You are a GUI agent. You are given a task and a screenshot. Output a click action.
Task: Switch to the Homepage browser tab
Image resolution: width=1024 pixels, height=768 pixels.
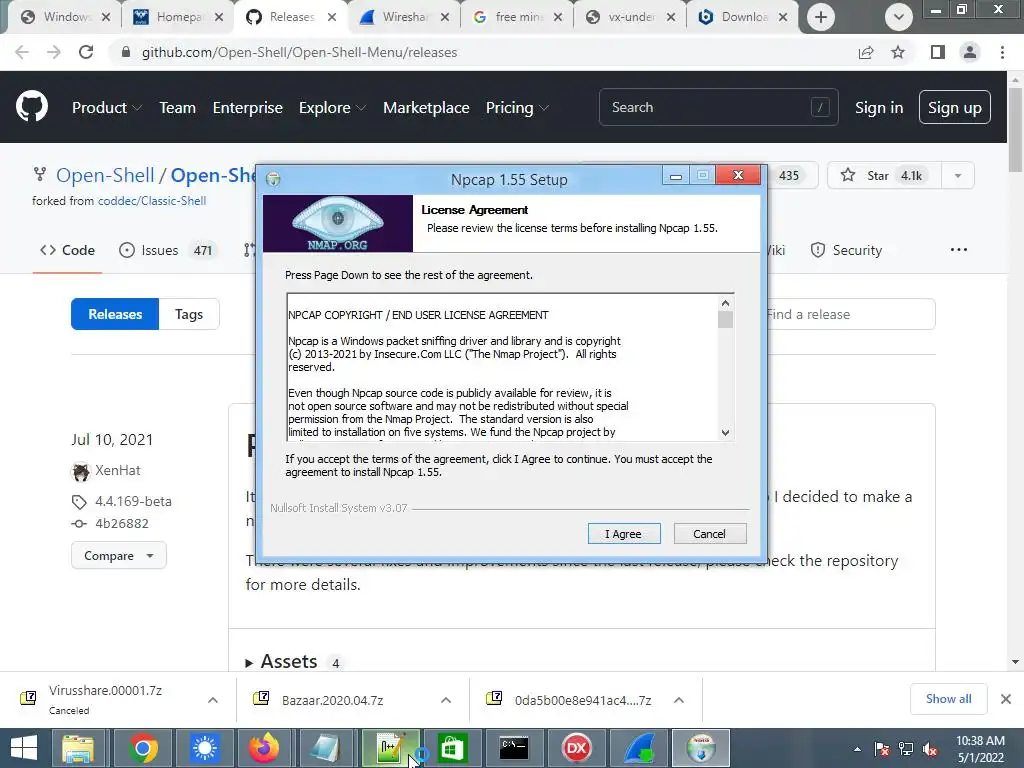click(179, 17)
